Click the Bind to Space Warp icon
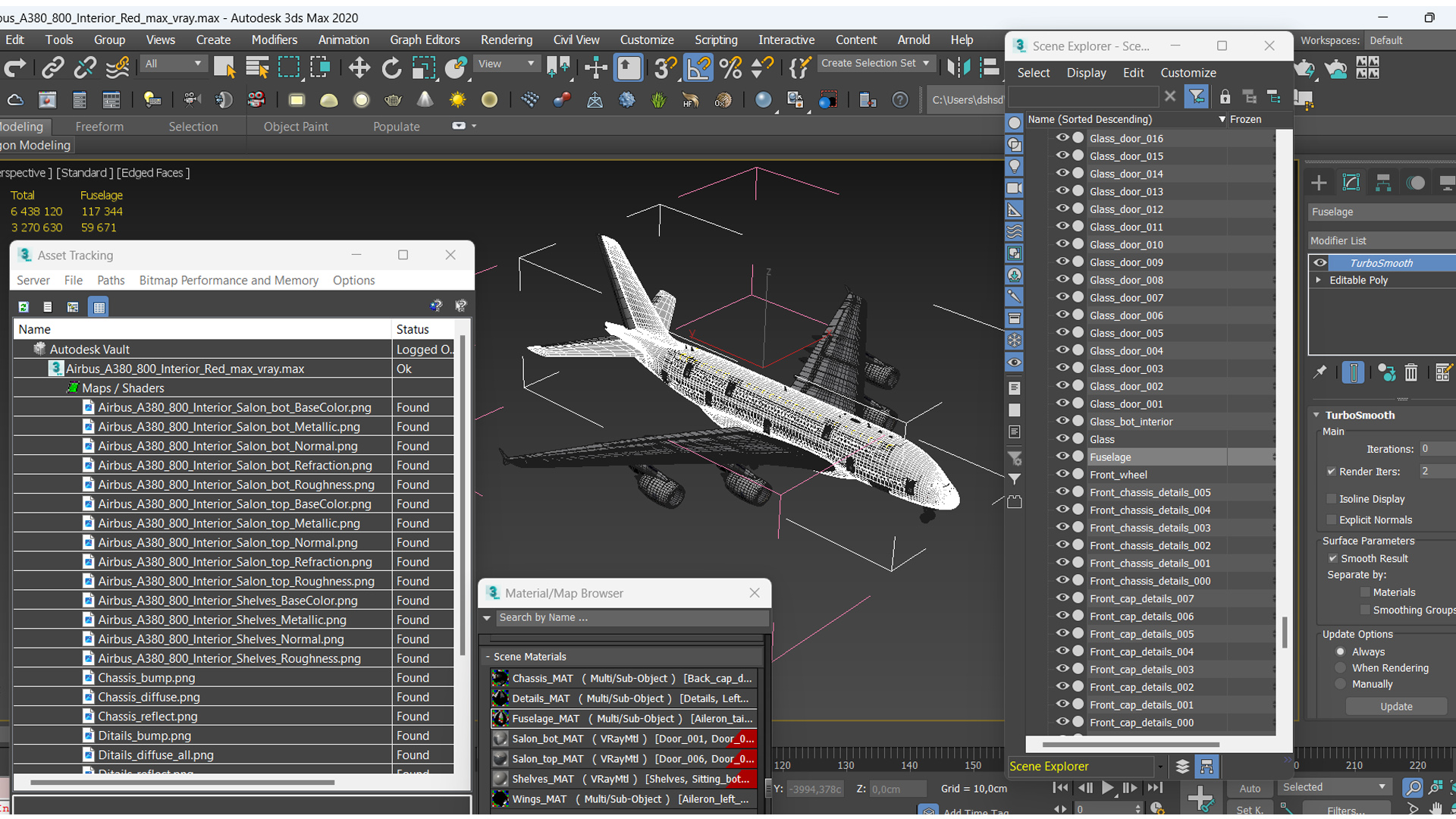Screen dimensions: 1456x819 (x=117, y=68)
